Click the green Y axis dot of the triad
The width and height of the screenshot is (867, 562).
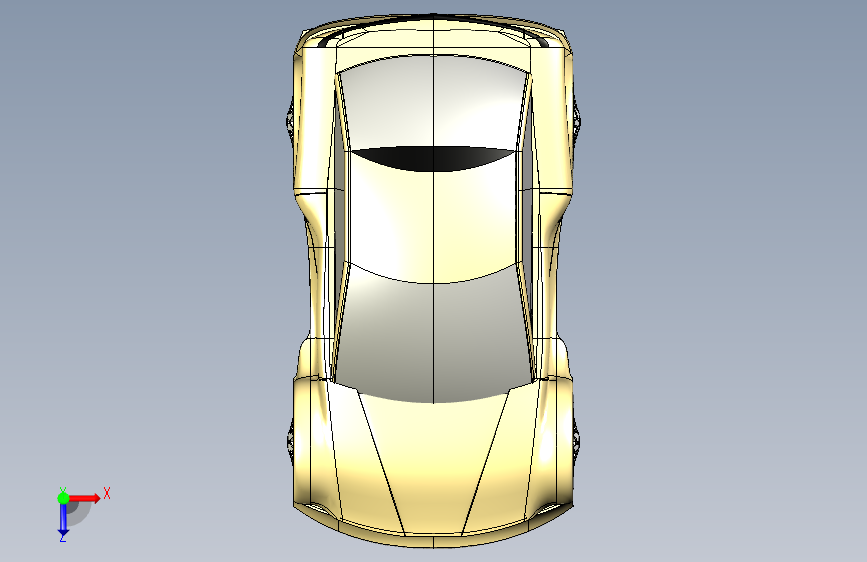pos(63,498)
